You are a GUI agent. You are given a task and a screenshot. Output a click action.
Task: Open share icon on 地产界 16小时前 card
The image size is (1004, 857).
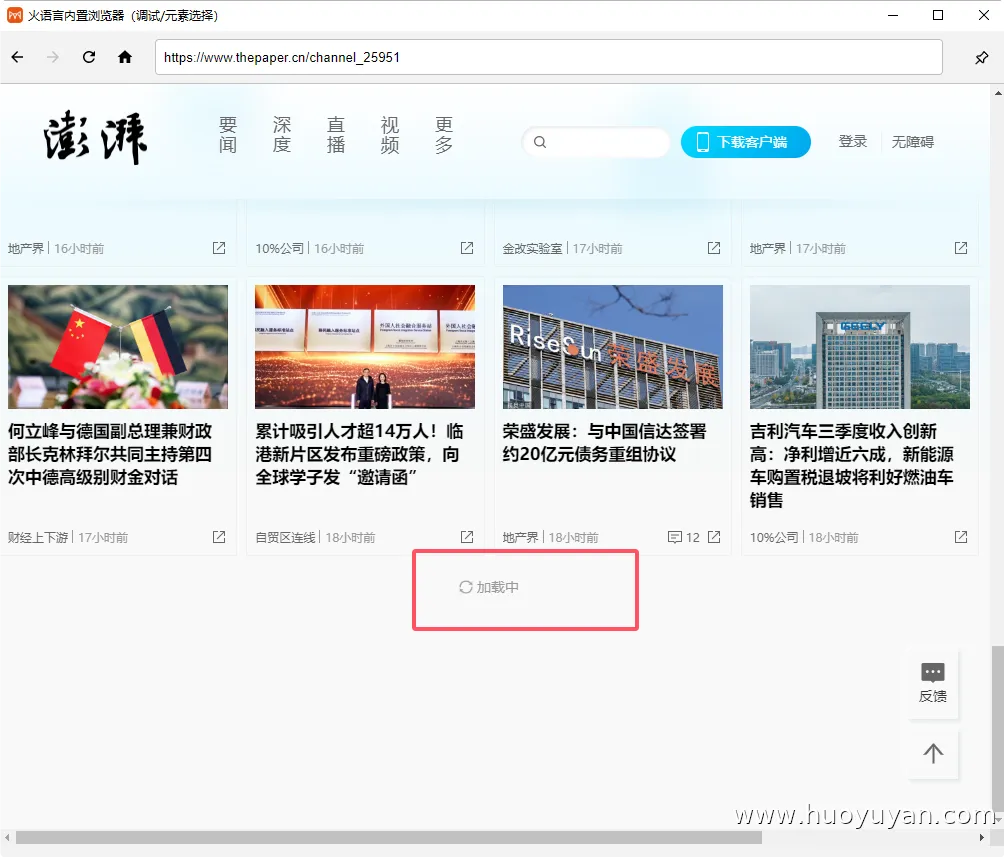click(x=219, y=248)
